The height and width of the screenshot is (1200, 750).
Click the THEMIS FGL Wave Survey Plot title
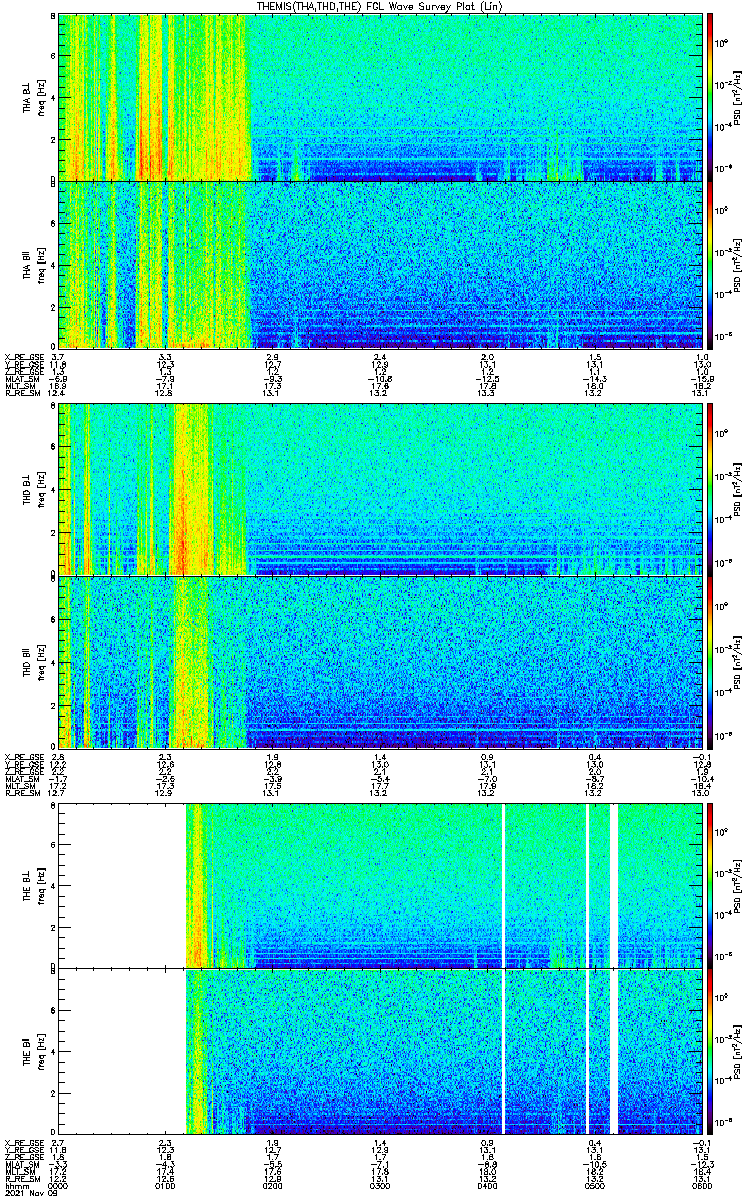(378, 6)
